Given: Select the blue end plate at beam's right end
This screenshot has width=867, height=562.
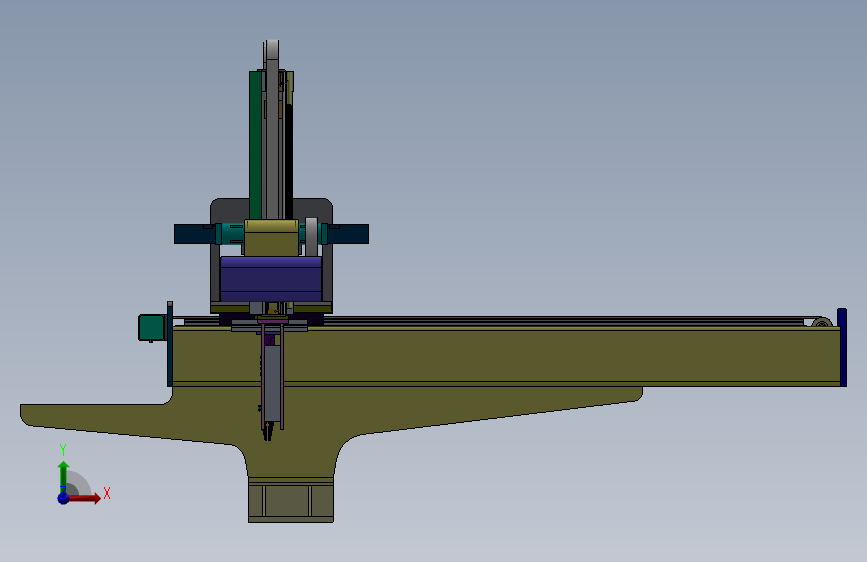Looking at the screenshot, I should pos(842,347).
